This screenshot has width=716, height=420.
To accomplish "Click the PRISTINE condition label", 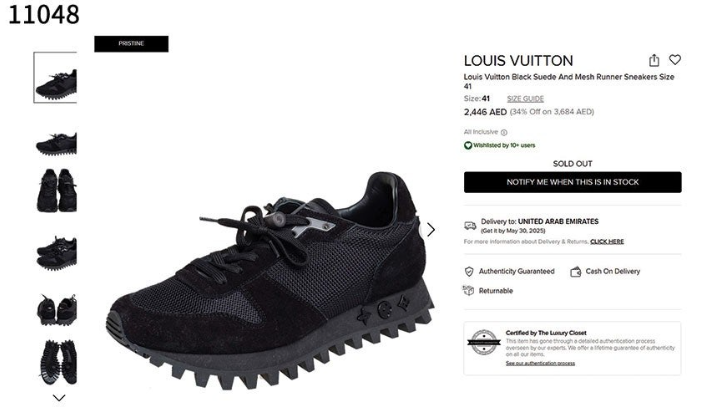I will tap(132, 44).
